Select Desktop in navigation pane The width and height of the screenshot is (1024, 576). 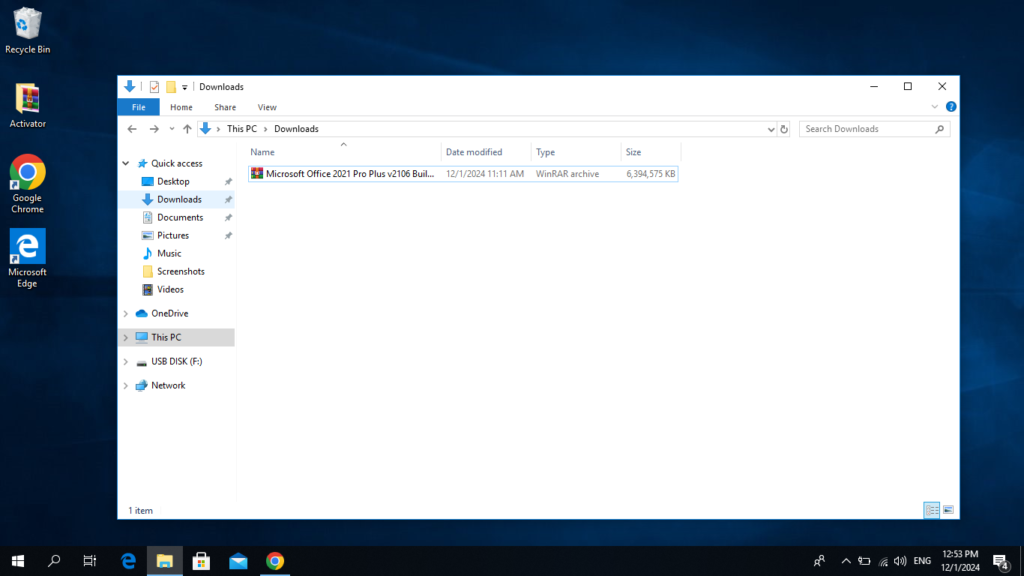[173, 182]
